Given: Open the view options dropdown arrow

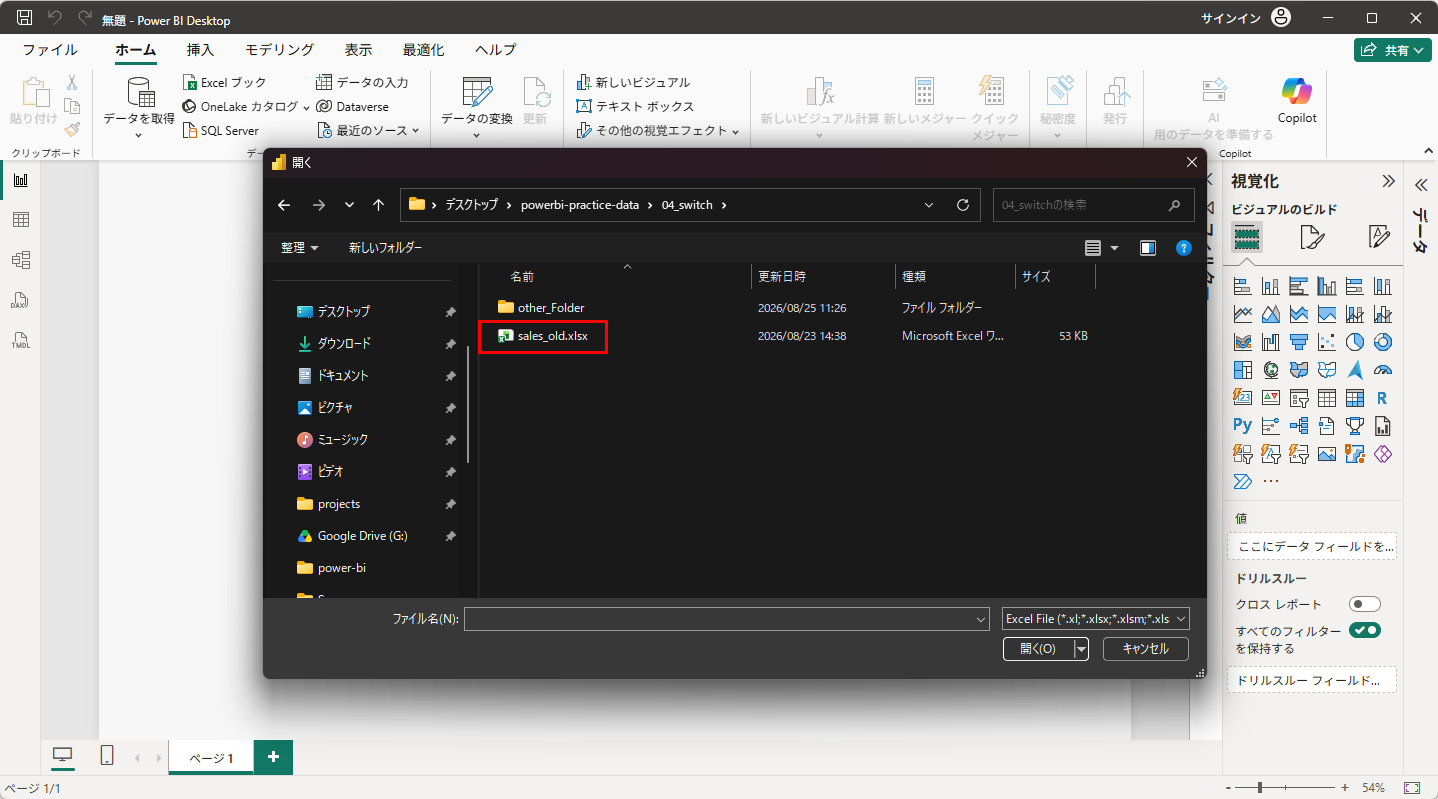Looking at the screenshot, I should coord(1114,247).
